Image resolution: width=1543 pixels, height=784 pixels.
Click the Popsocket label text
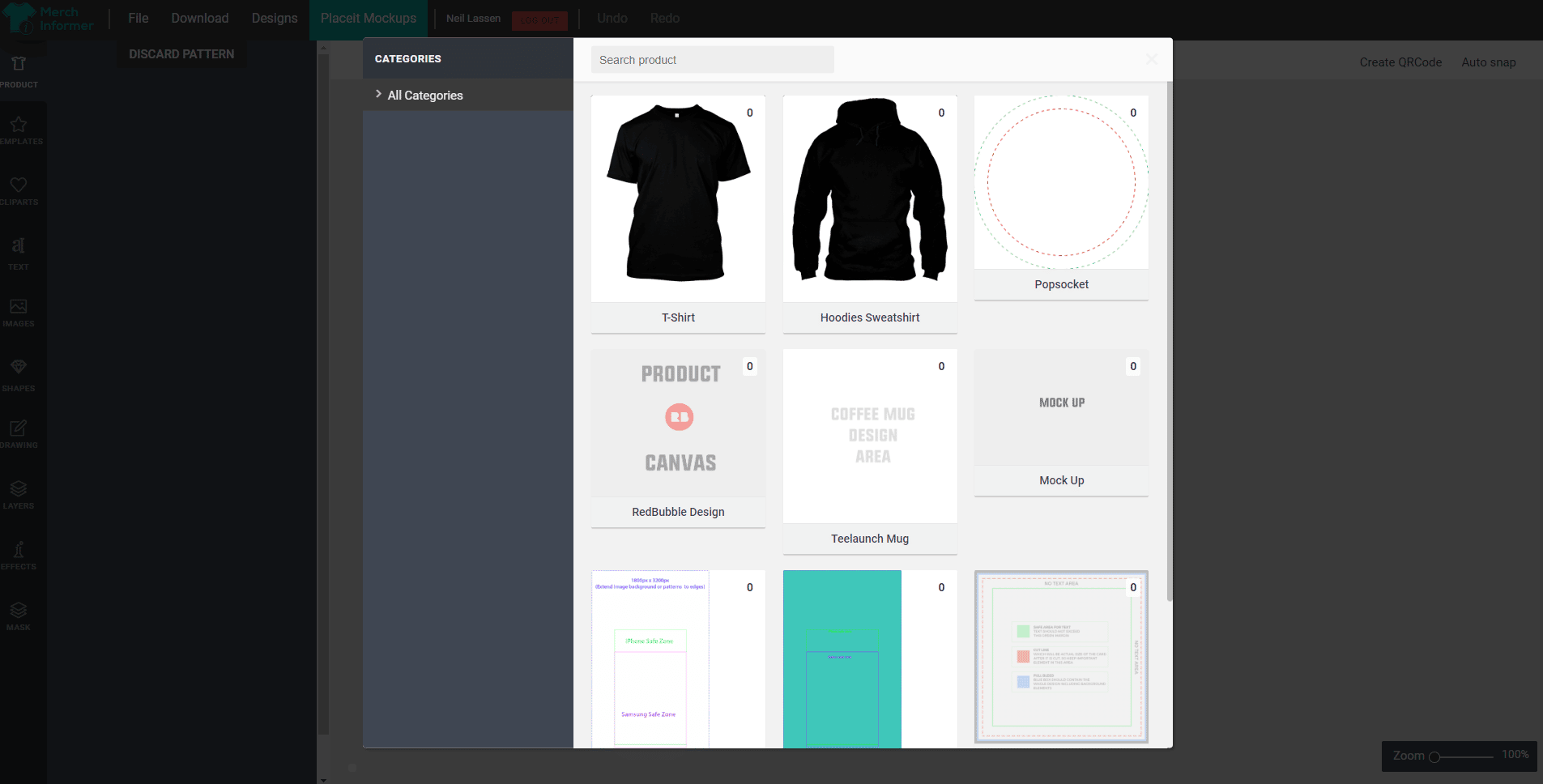1061,284
